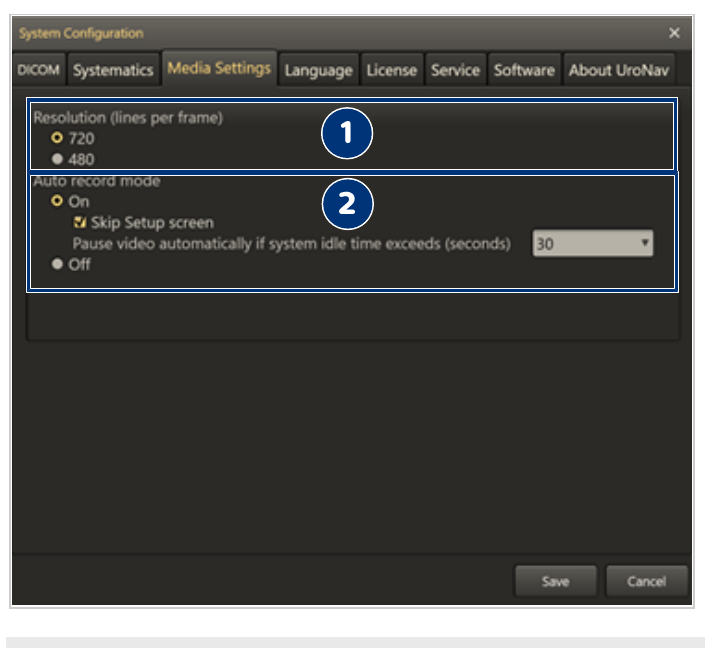
Task: Cancel the configuration changes
Action: (x=647, y=581)
